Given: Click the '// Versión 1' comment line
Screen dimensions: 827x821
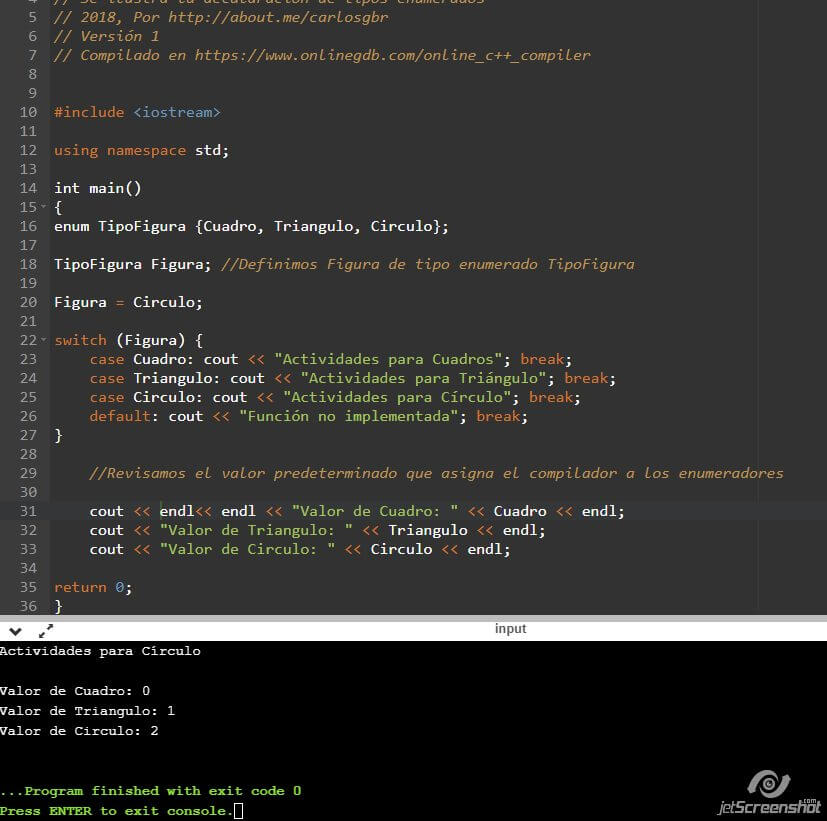Looking at the screenshot, I should point(106,36).
